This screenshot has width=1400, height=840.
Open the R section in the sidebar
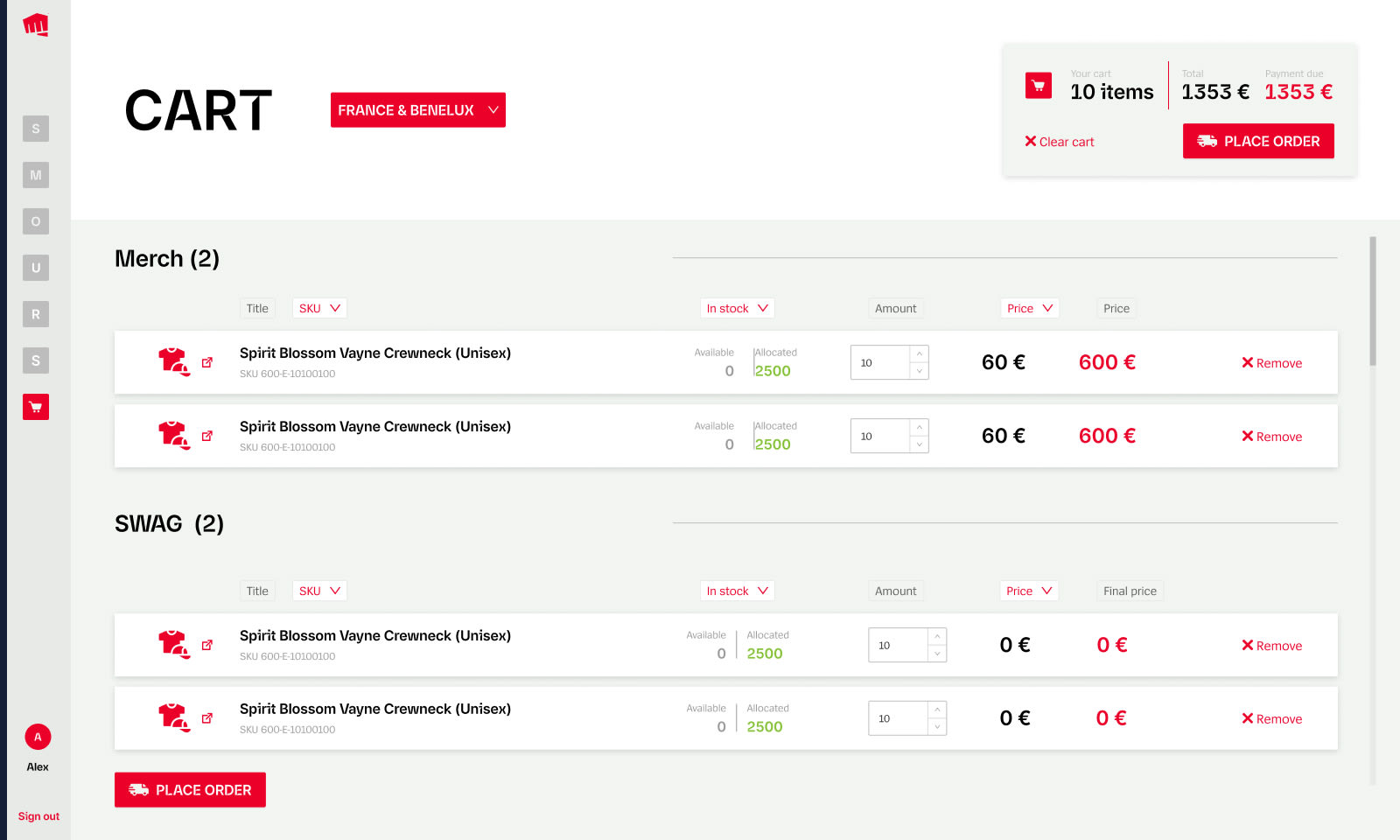(36, 314)
